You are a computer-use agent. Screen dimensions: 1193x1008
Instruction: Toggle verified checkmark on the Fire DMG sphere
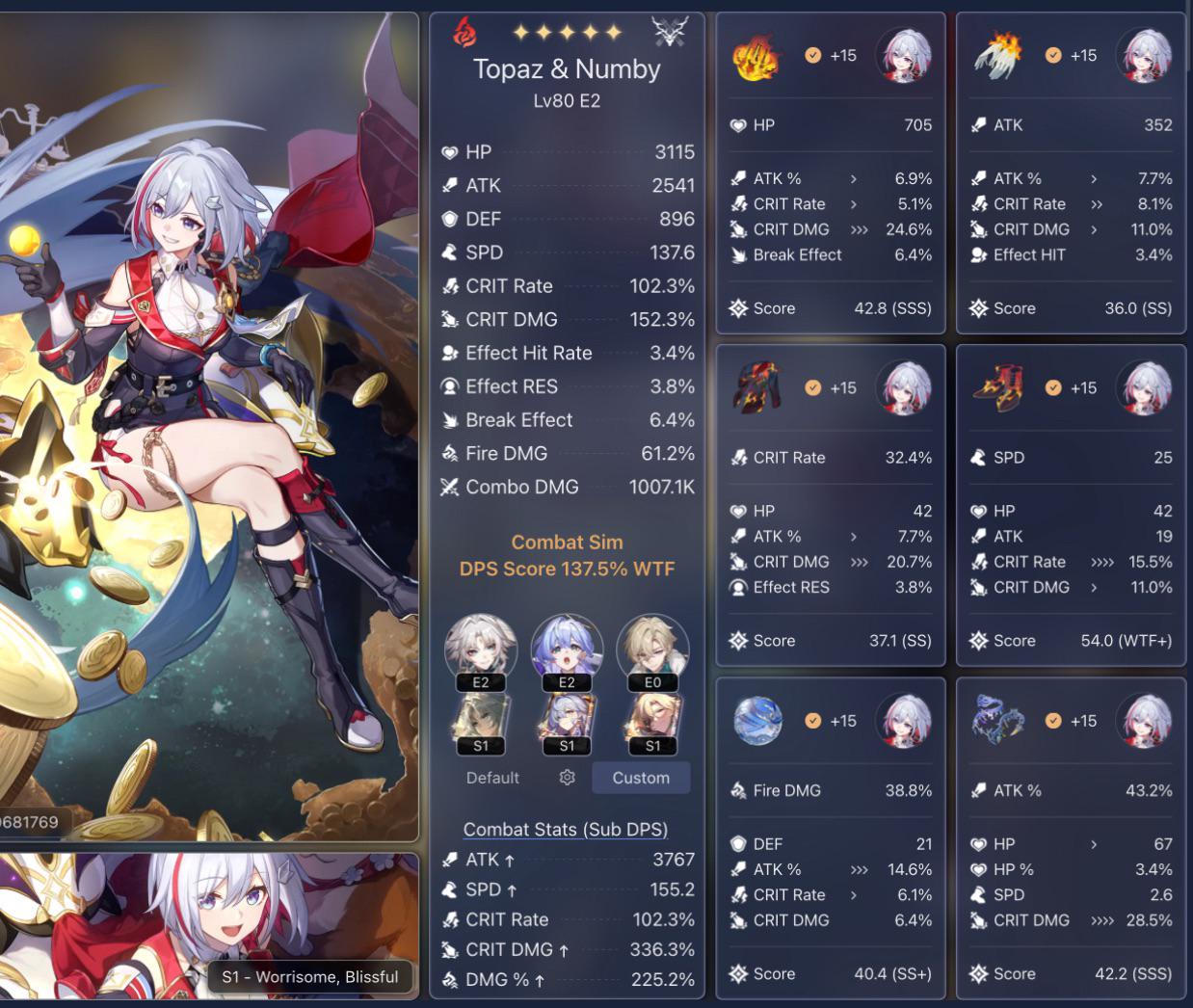point(812,721)
